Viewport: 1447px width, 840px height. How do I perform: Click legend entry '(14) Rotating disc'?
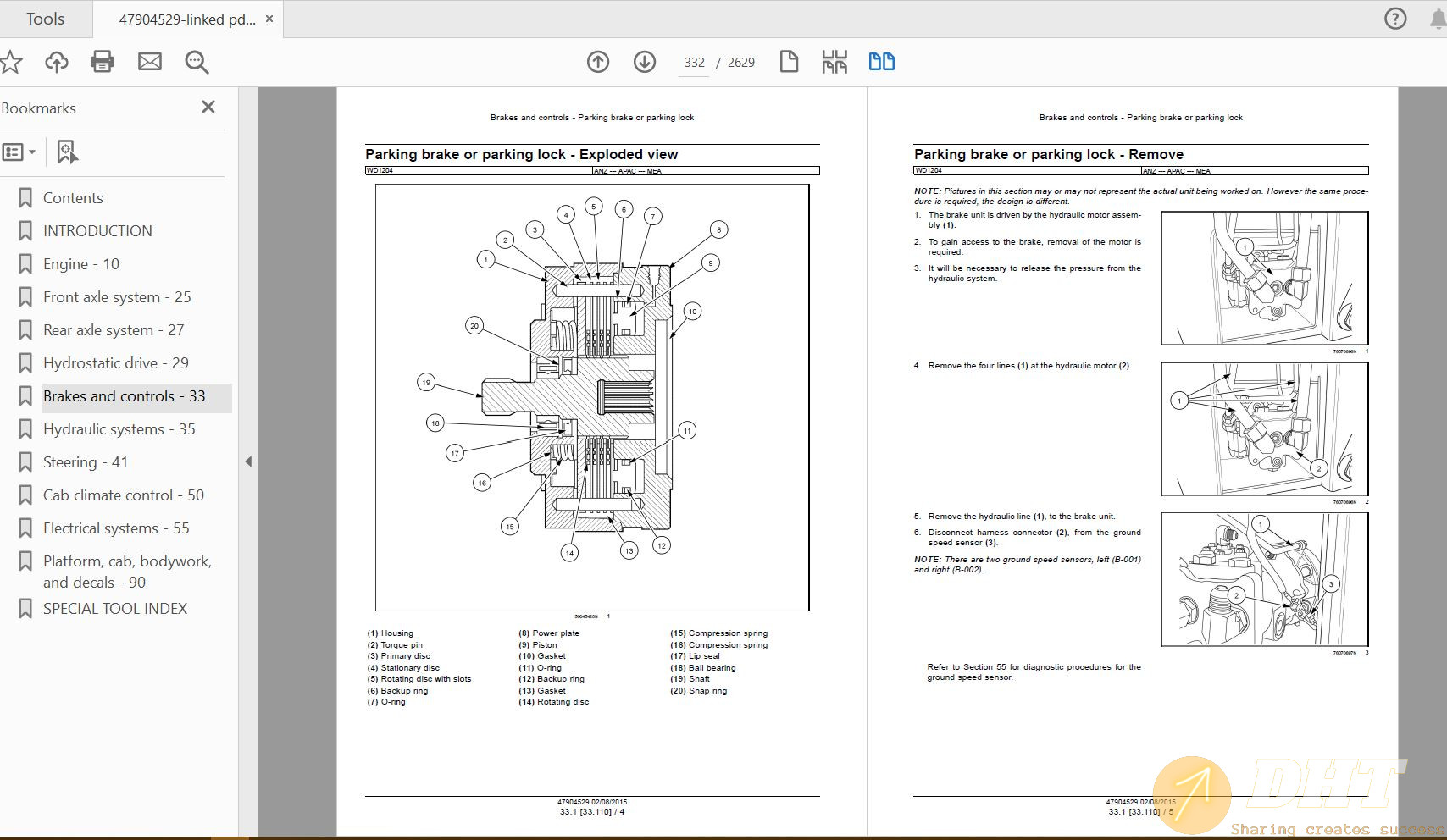click(553, 702)
